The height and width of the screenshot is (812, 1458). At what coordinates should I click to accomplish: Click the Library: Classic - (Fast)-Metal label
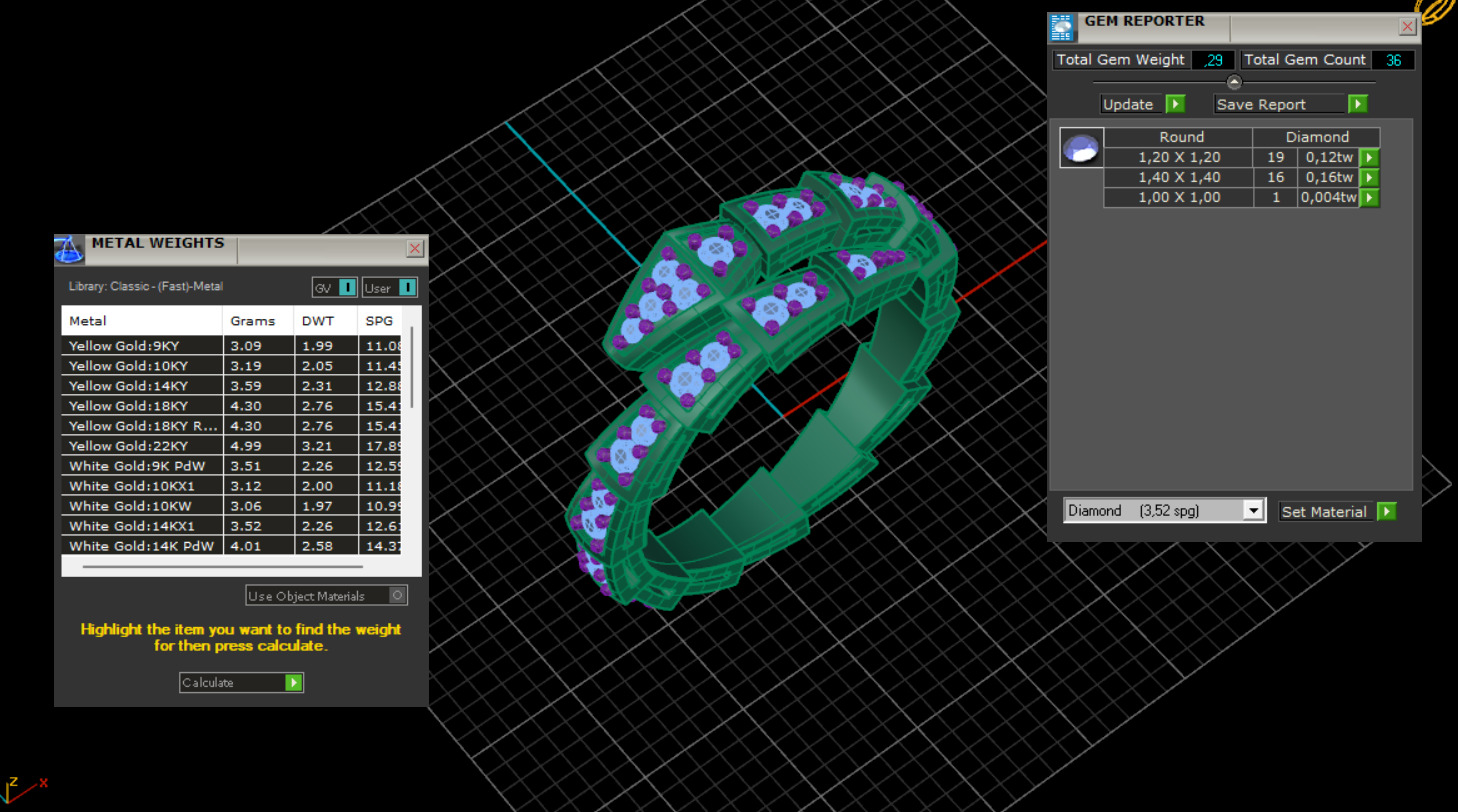click(146, 287)
